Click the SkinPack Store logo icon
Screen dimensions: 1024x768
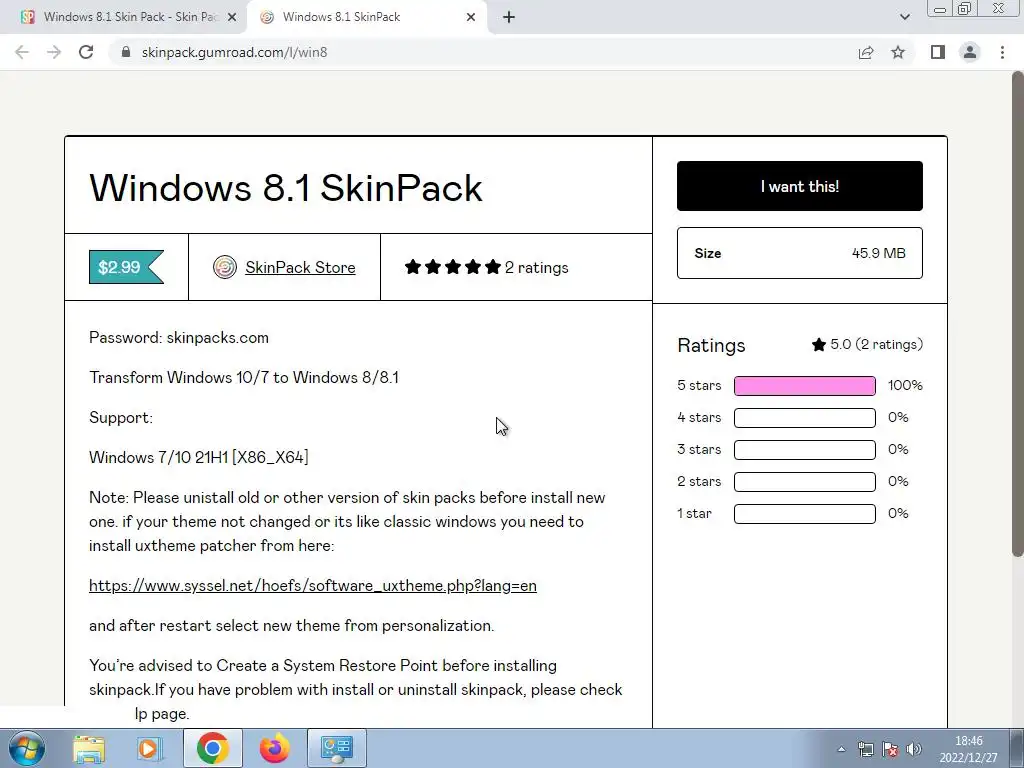[x=225, y=267]
